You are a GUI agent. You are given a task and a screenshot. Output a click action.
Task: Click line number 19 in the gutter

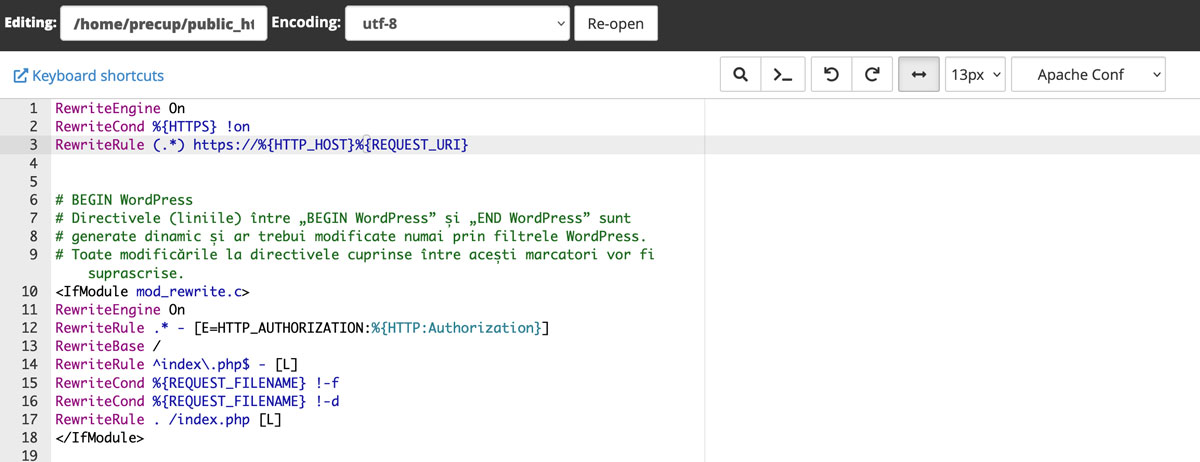[x=29, y=455]
